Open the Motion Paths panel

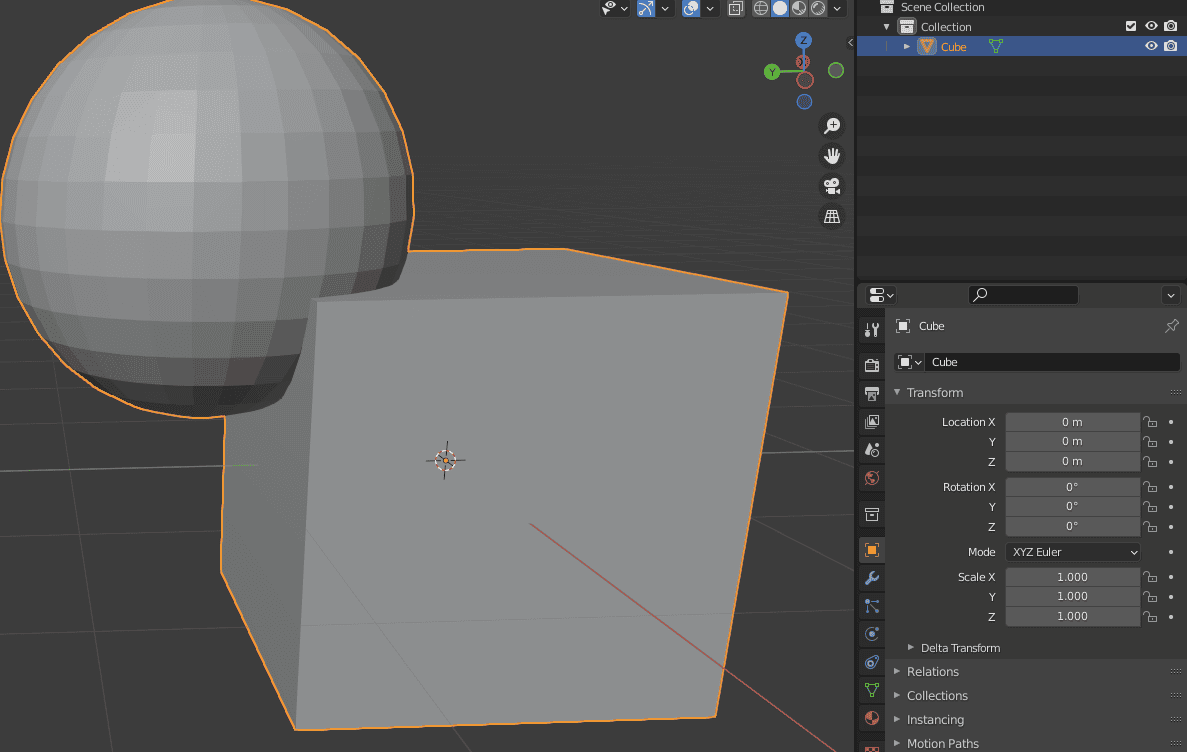(x=941, y=743)
